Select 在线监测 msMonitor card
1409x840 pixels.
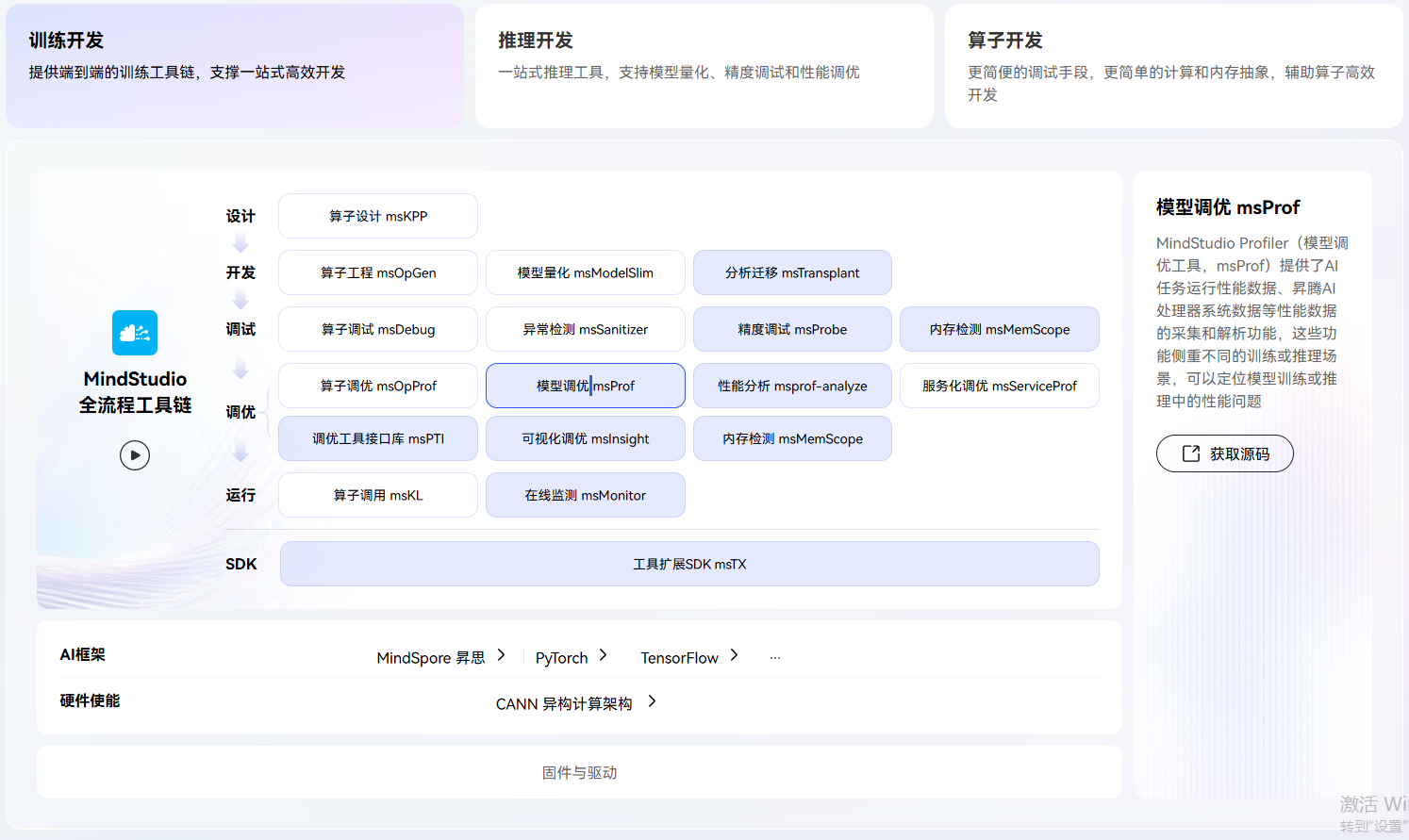tap(586, 495)
